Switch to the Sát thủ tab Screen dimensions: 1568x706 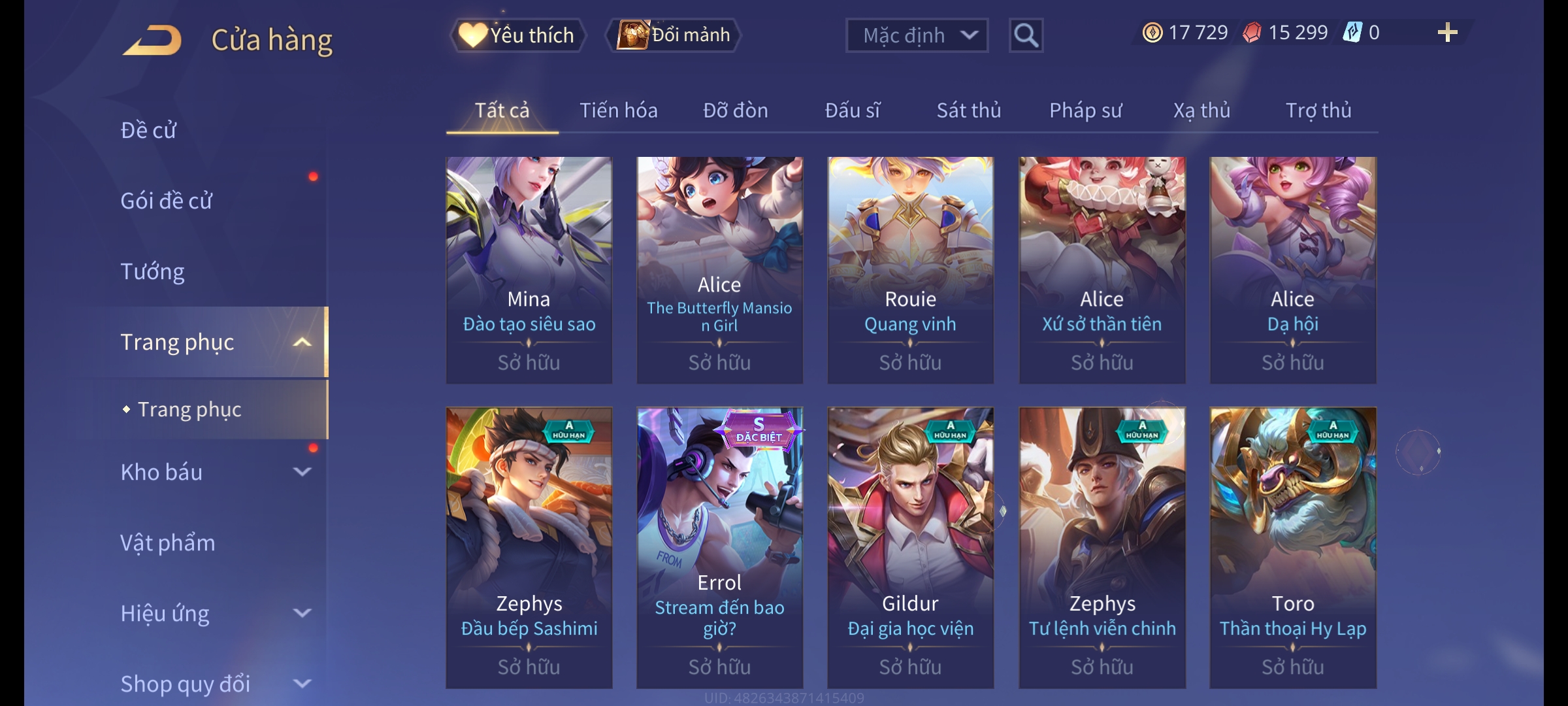(x=969, y=110)
